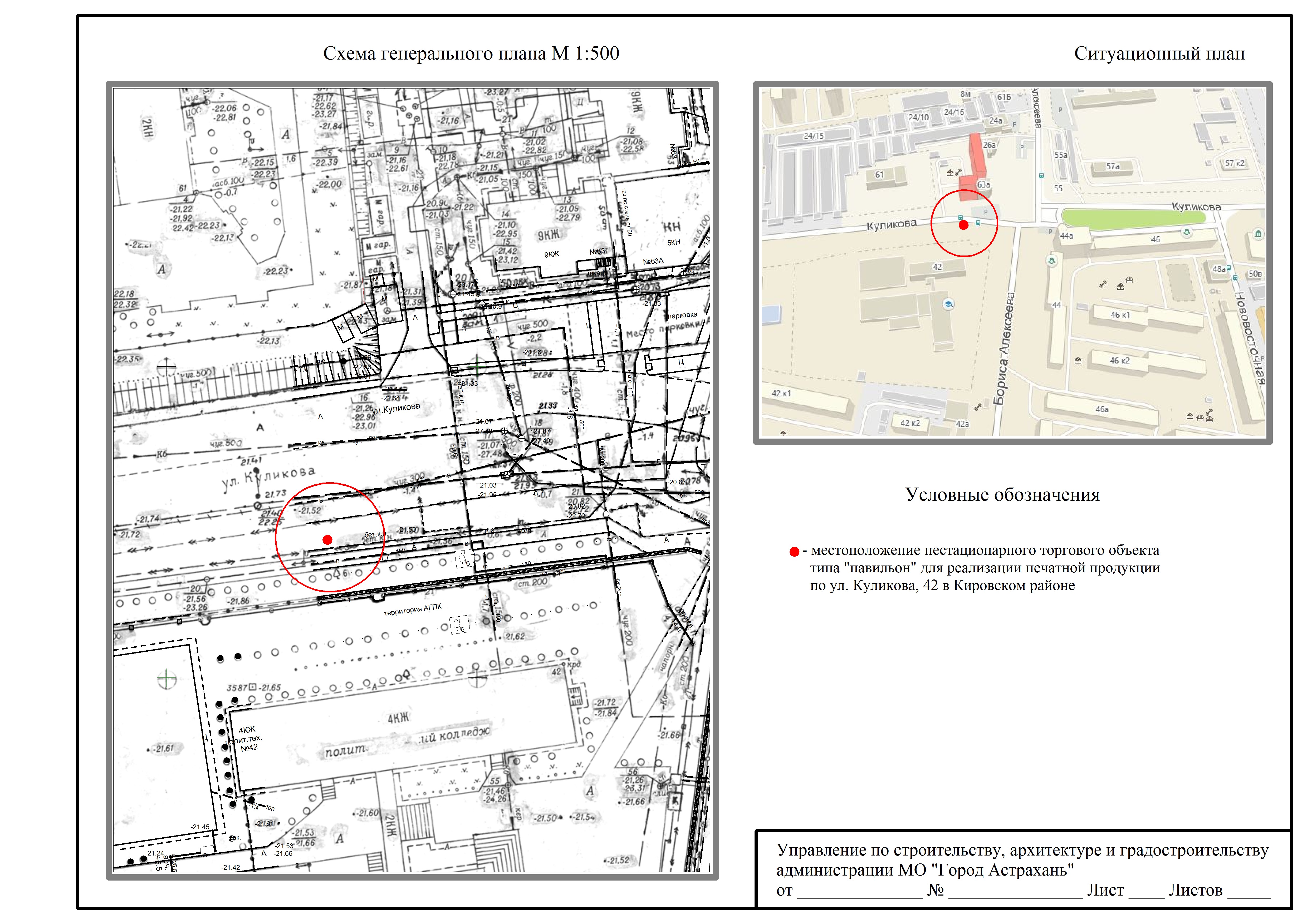Click the green fountain icon above building 44
1307x924 pixels.
(1051, 261)
